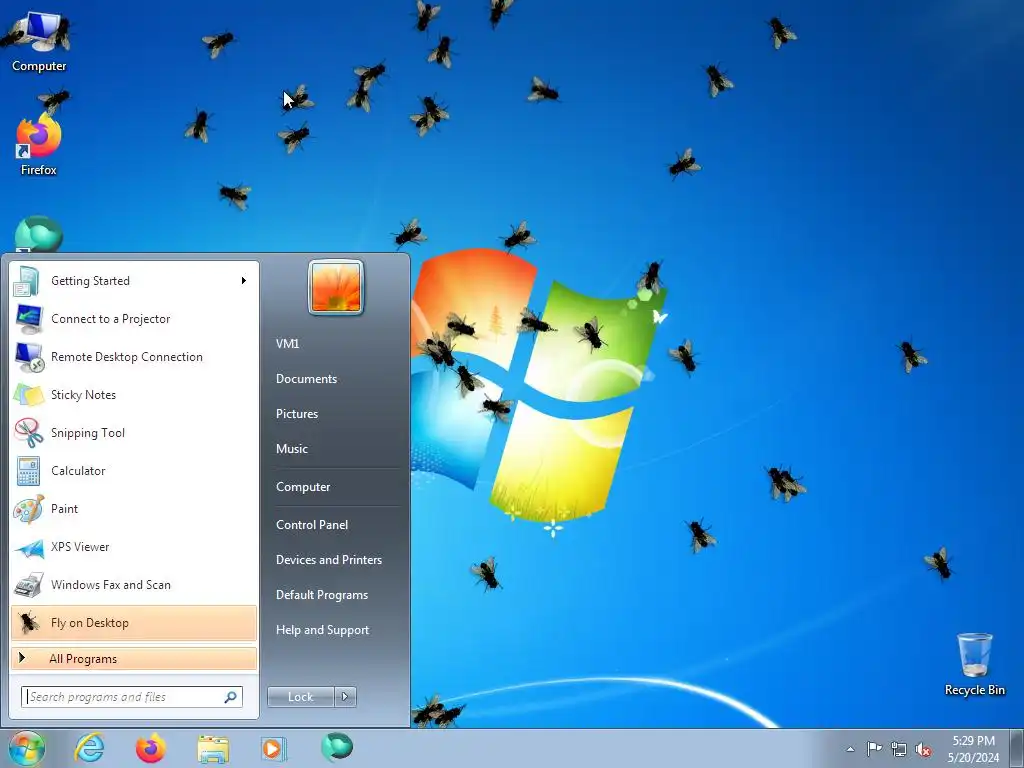Click Show desktop strip beside the taskbar clock

tap(1016, 748)
